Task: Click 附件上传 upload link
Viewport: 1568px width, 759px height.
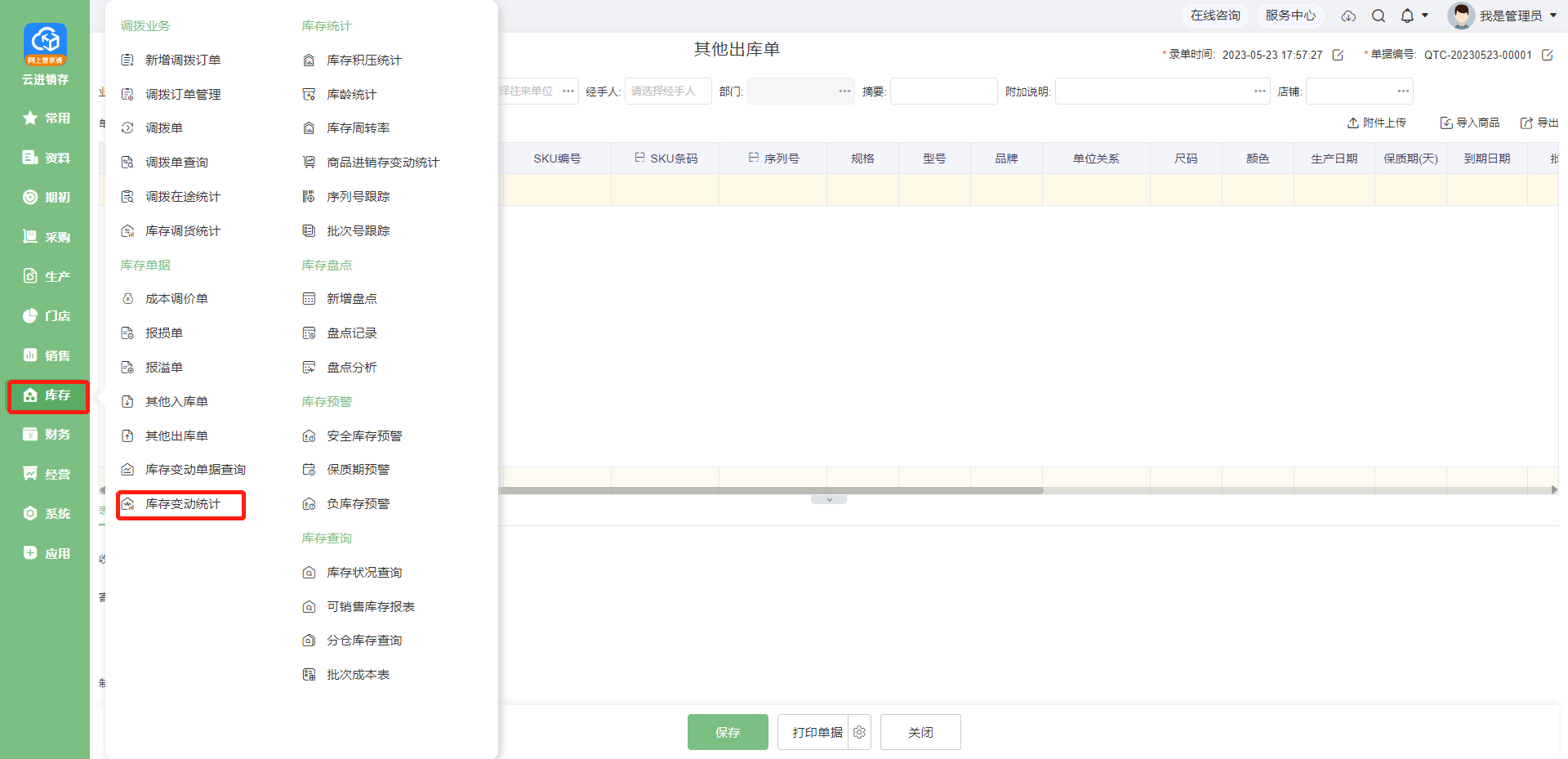Action: tap(1377, 123)
